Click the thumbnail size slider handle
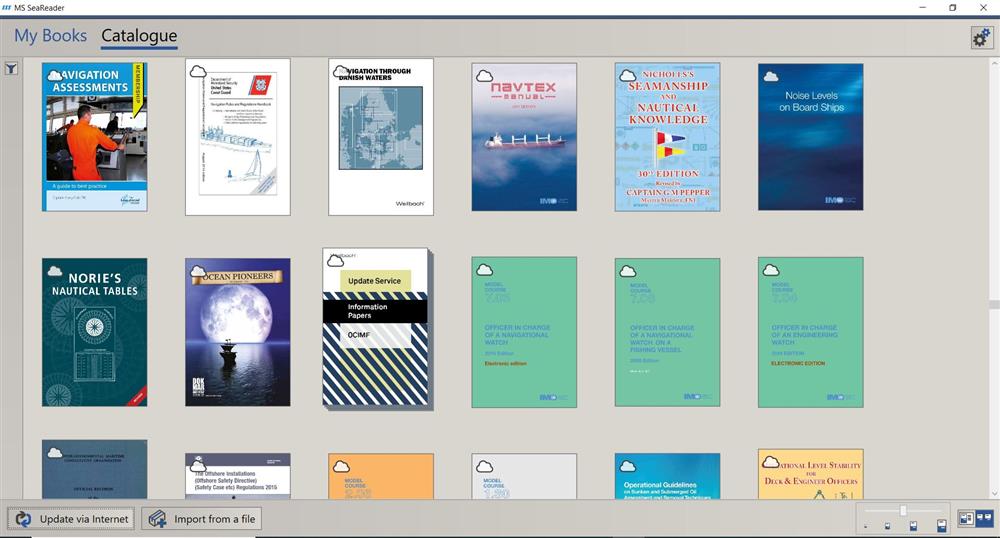 [903, 511]
